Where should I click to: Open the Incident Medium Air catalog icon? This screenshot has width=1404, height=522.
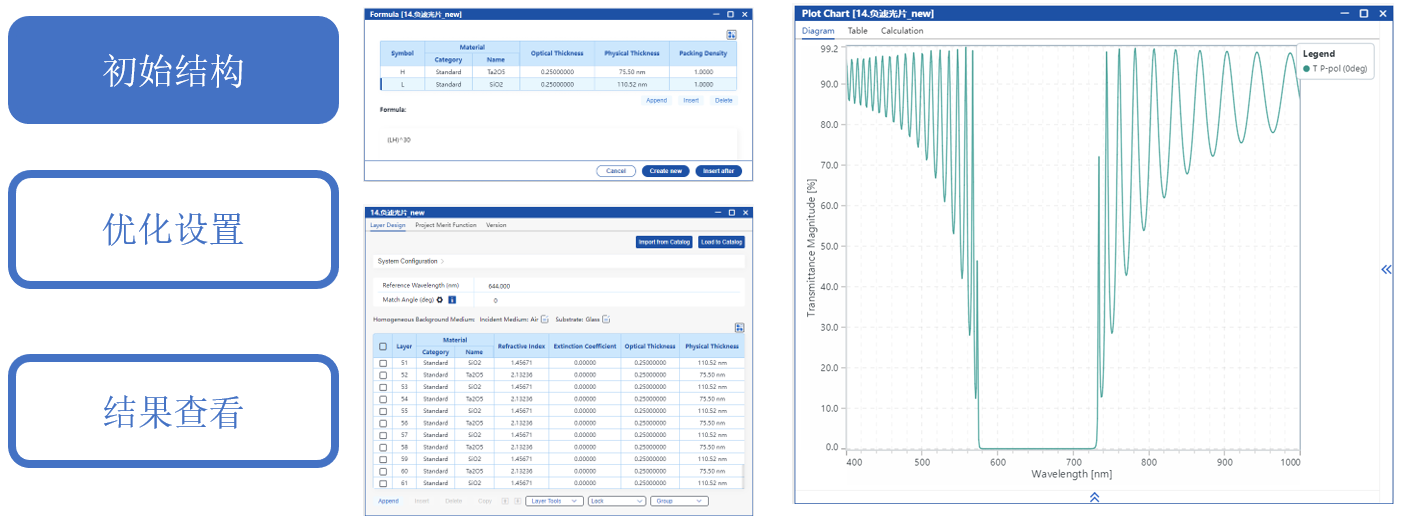[x=545, y=320]
